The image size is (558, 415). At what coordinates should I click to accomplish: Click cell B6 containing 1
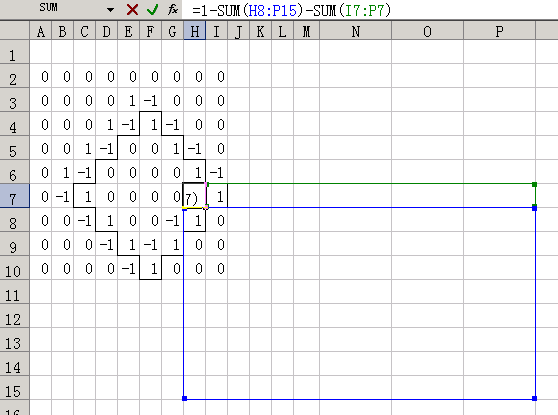point(63,172)
